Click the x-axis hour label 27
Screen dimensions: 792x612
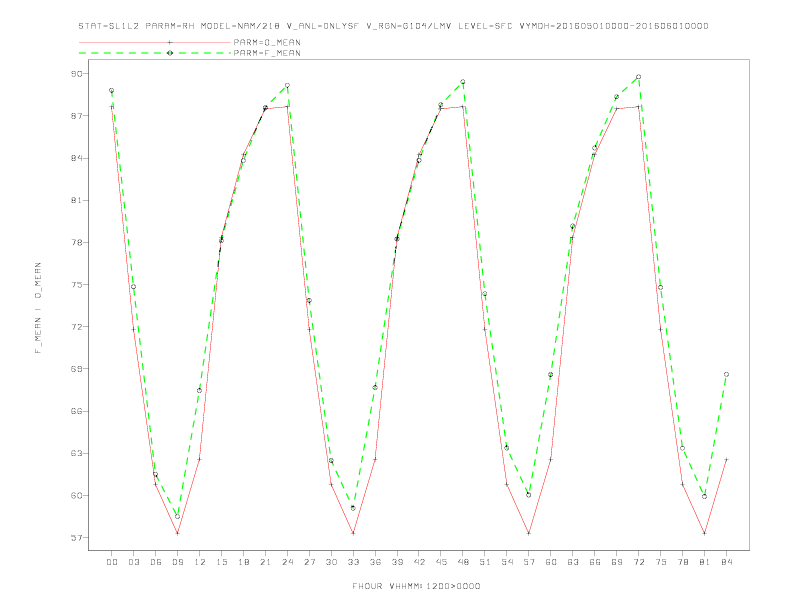pos(309,562)
